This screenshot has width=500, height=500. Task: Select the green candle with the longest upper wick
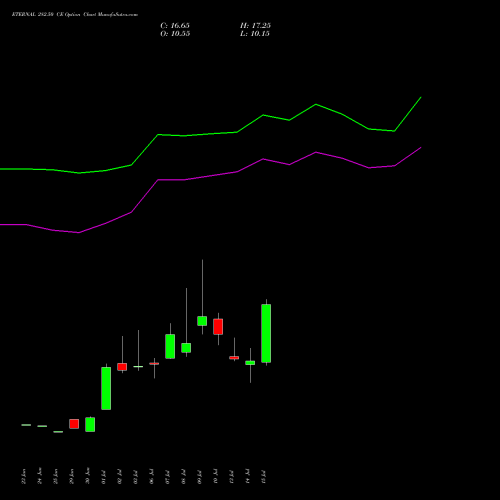202,321
